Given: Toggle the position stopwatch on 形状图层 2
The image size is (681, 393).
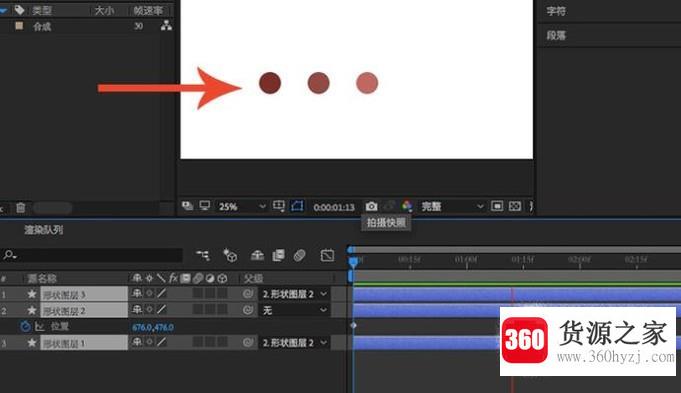Looking at the screenshot, I should pyautogui.click(x=25, y=327).
